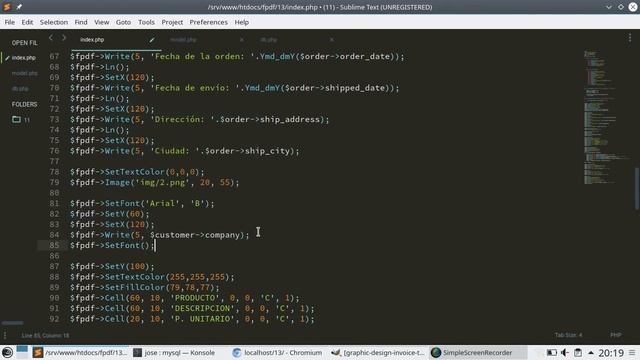Open the Project menu
This screenshot has height=360, width=640.
pos(172,22)
